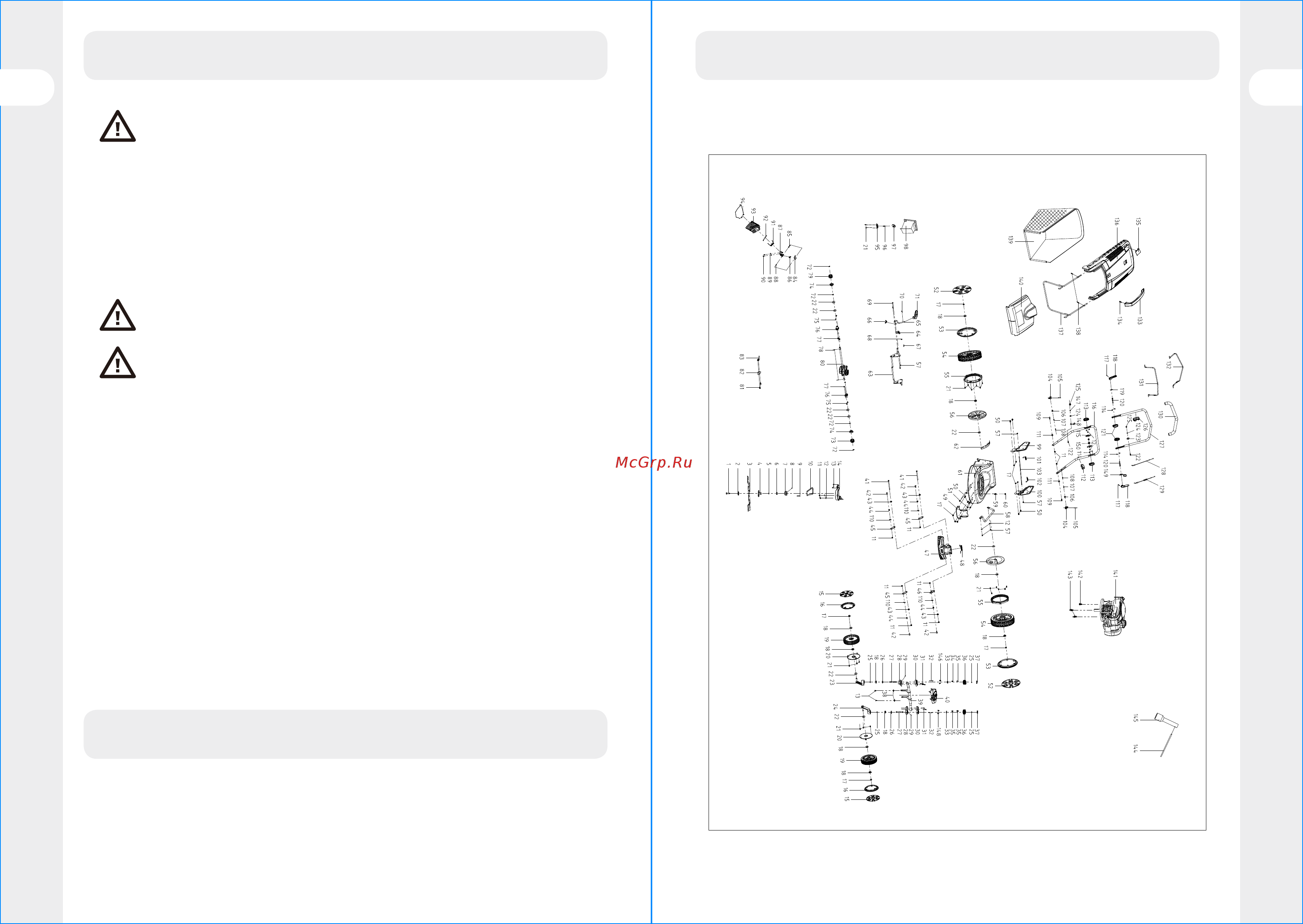Image resolution: width=1303 pixels, height=924 pixels.
Task: Click the number label 40
Action: pos(947,700)
